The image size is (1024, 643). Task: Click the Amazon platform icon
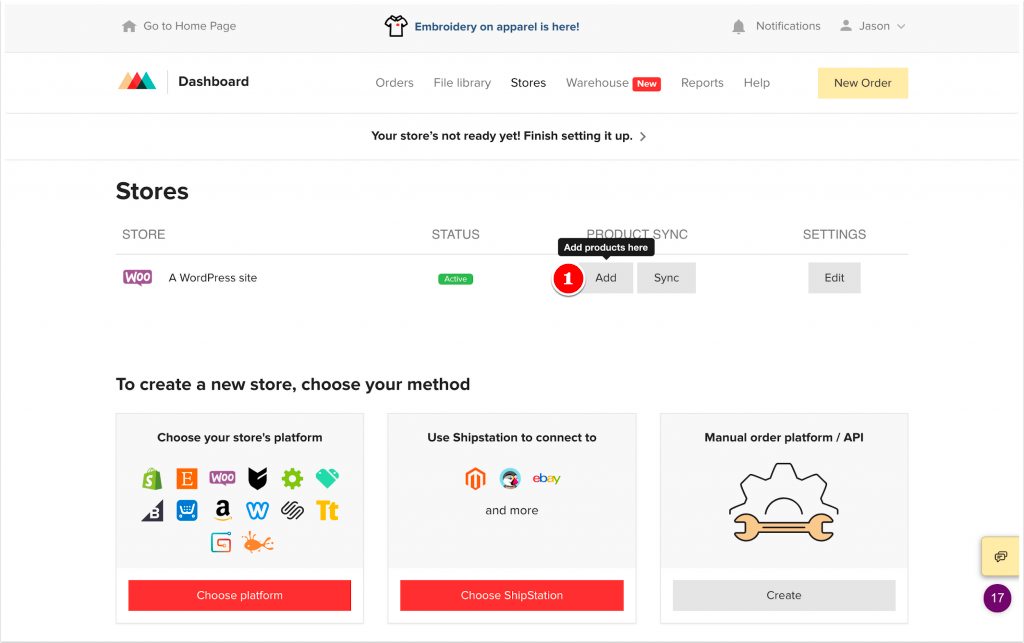click(x=223, y=510)
